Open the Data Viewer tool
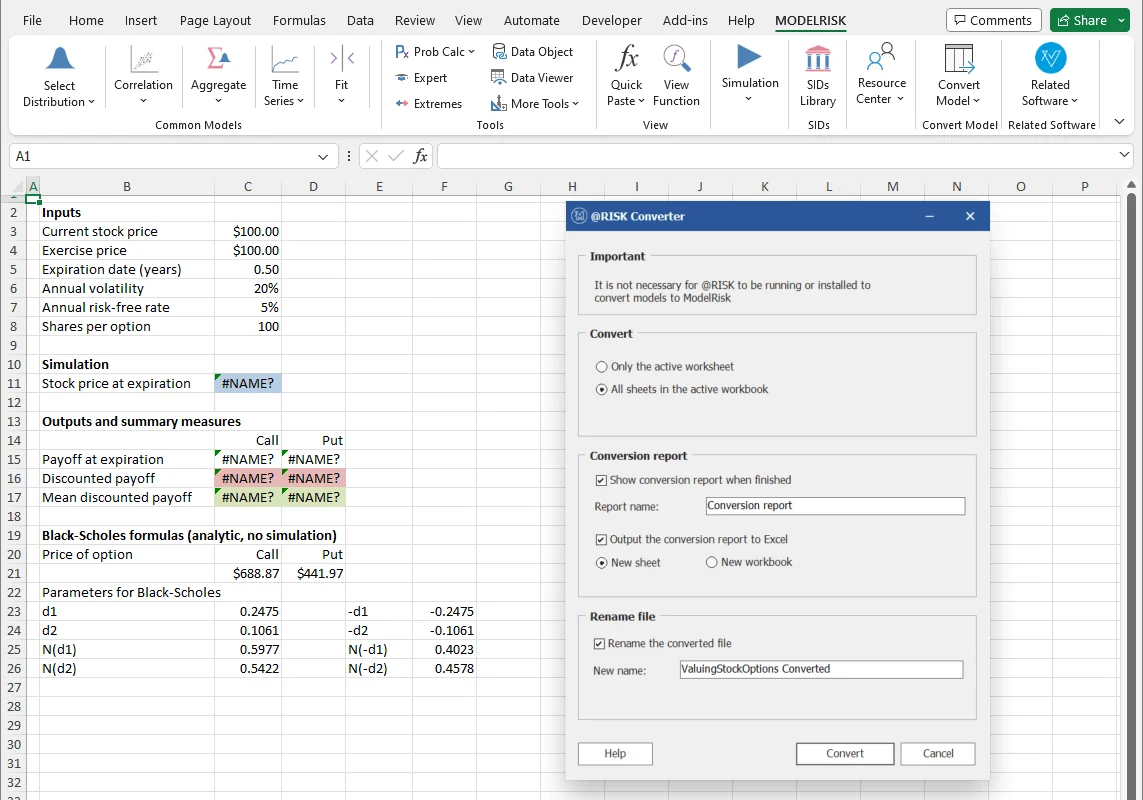1143x800 pixels. click(x=533, y=78)
